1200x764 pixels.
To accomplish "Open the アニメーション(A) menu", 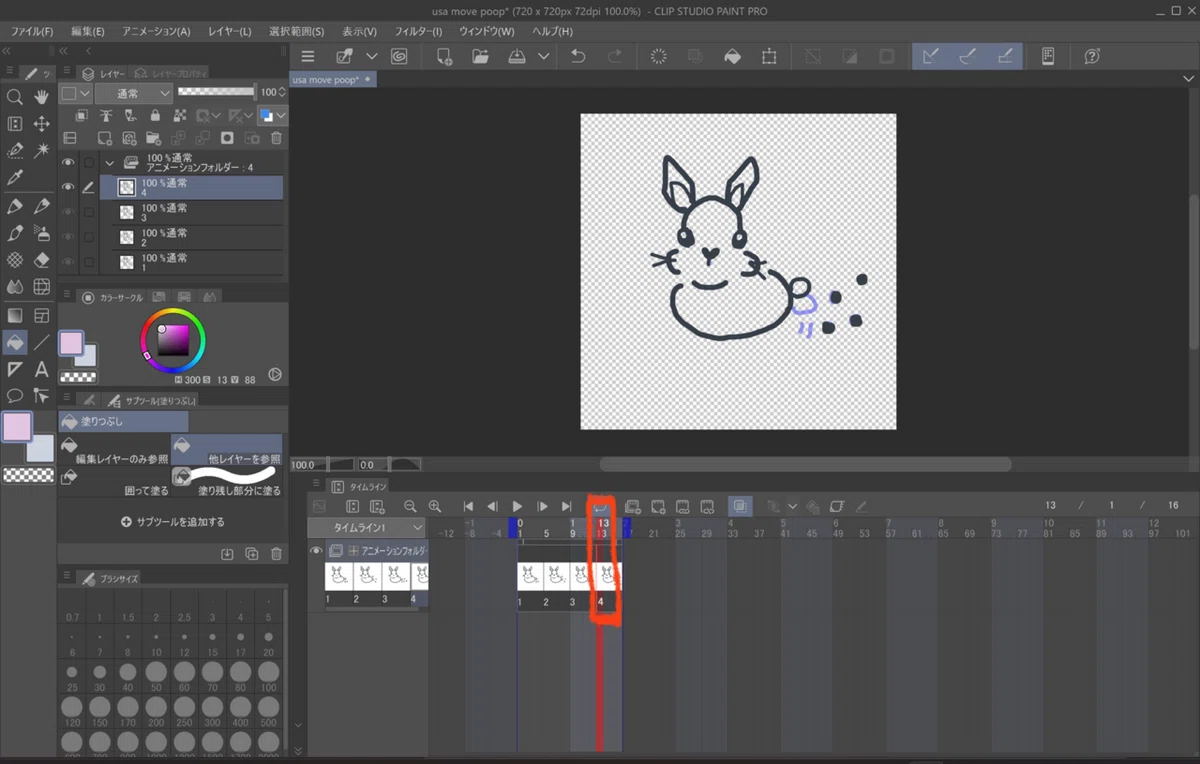I will click(156, 31).
